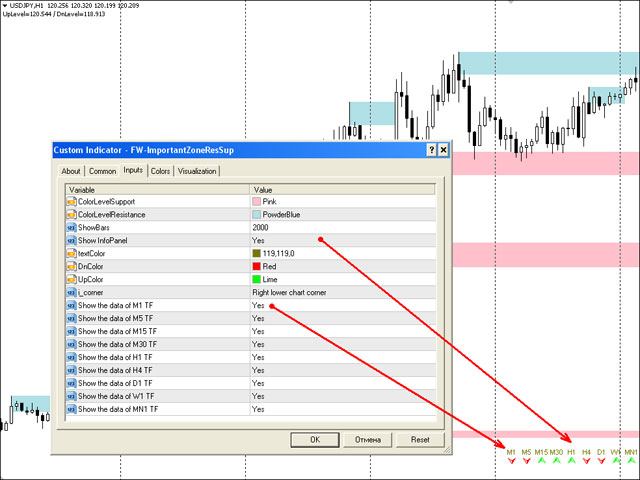The image size is (640, 480).
Task: Click the icon beside Show the data of MN1 TF
Action: click(71, 409)
